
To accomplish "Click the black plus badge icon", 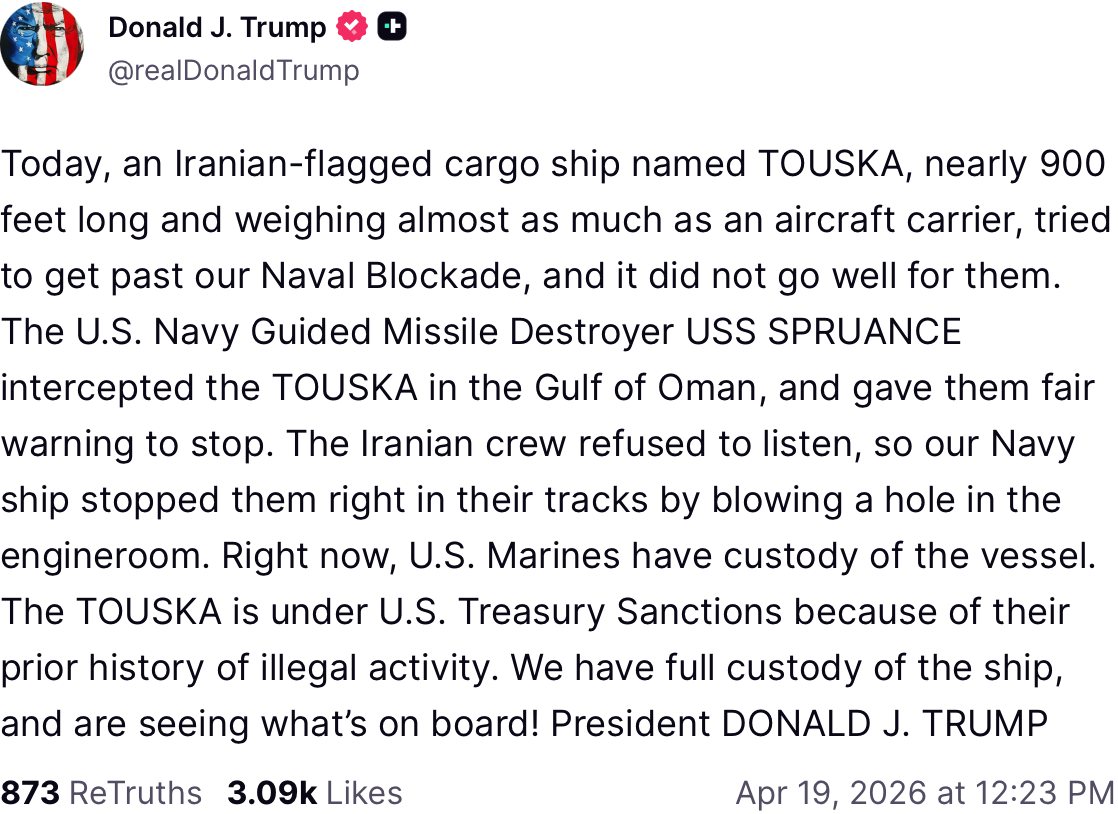I will point(392,28).
